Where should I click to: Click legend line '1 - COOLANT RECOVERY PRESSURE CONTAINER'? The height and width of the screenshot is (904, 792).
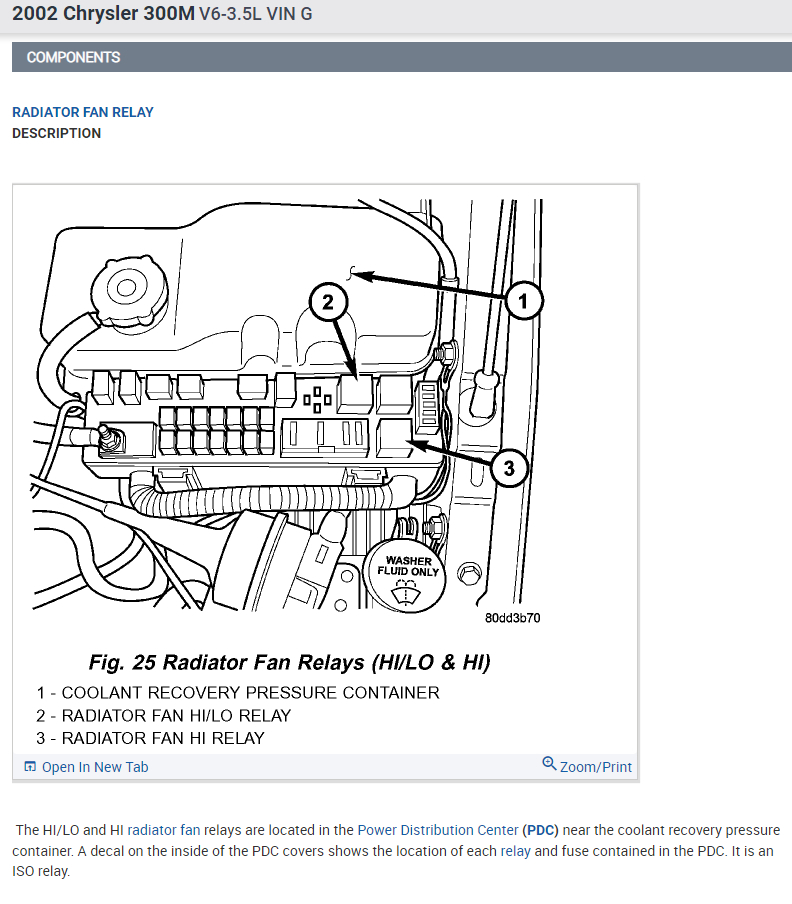(237, 692)
